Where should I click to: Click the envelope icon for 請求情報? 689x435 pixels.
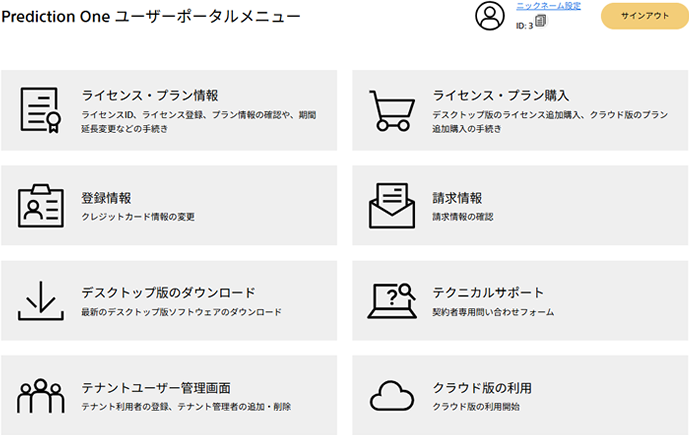tap(392, 206)
